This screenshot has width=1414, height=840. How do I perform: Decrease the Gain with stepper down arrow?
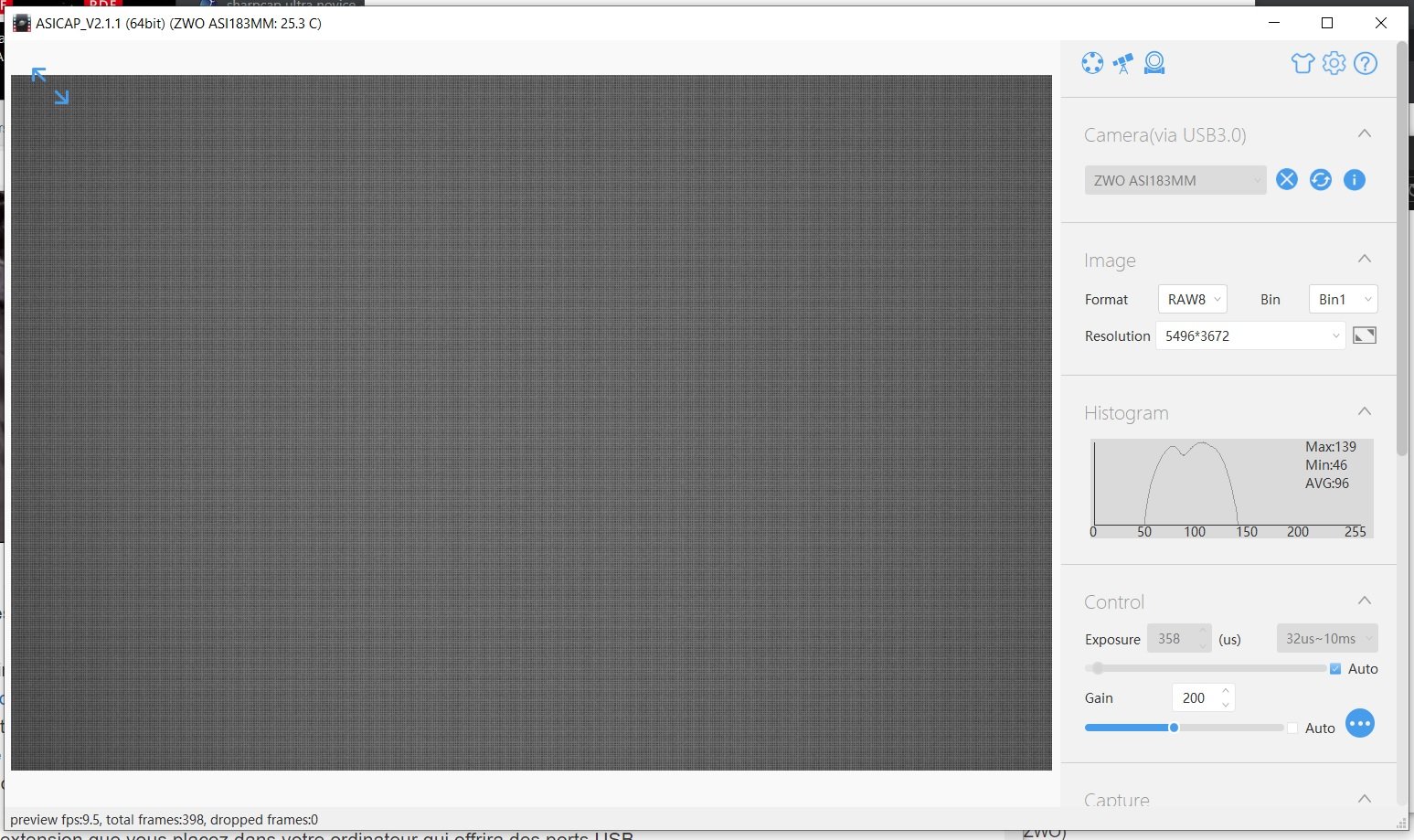pos(1226,705)
